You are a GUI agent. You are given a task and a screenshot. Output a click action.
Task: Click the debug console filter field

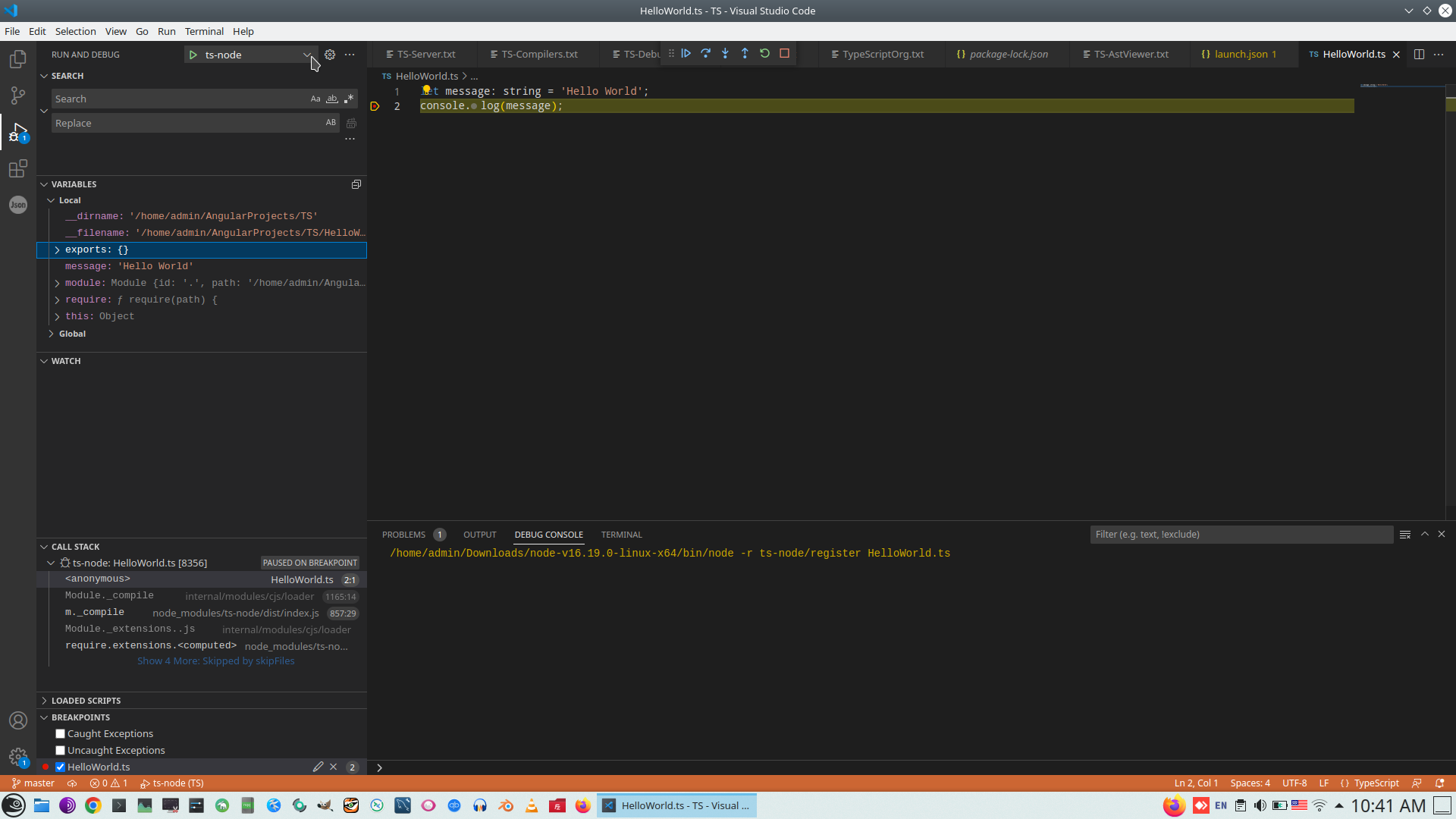coord(1241,535)
